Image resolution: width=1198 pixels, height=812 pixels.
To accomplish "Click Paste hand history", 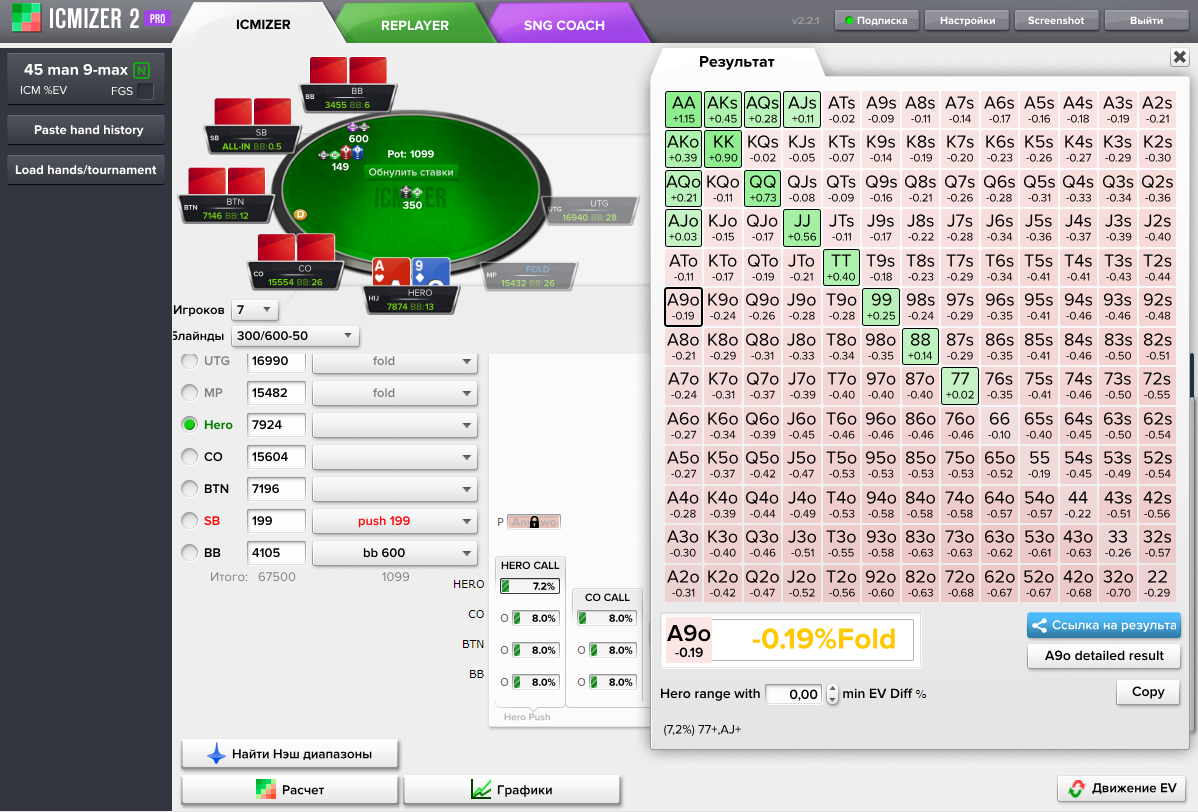I will coord(86,130).
